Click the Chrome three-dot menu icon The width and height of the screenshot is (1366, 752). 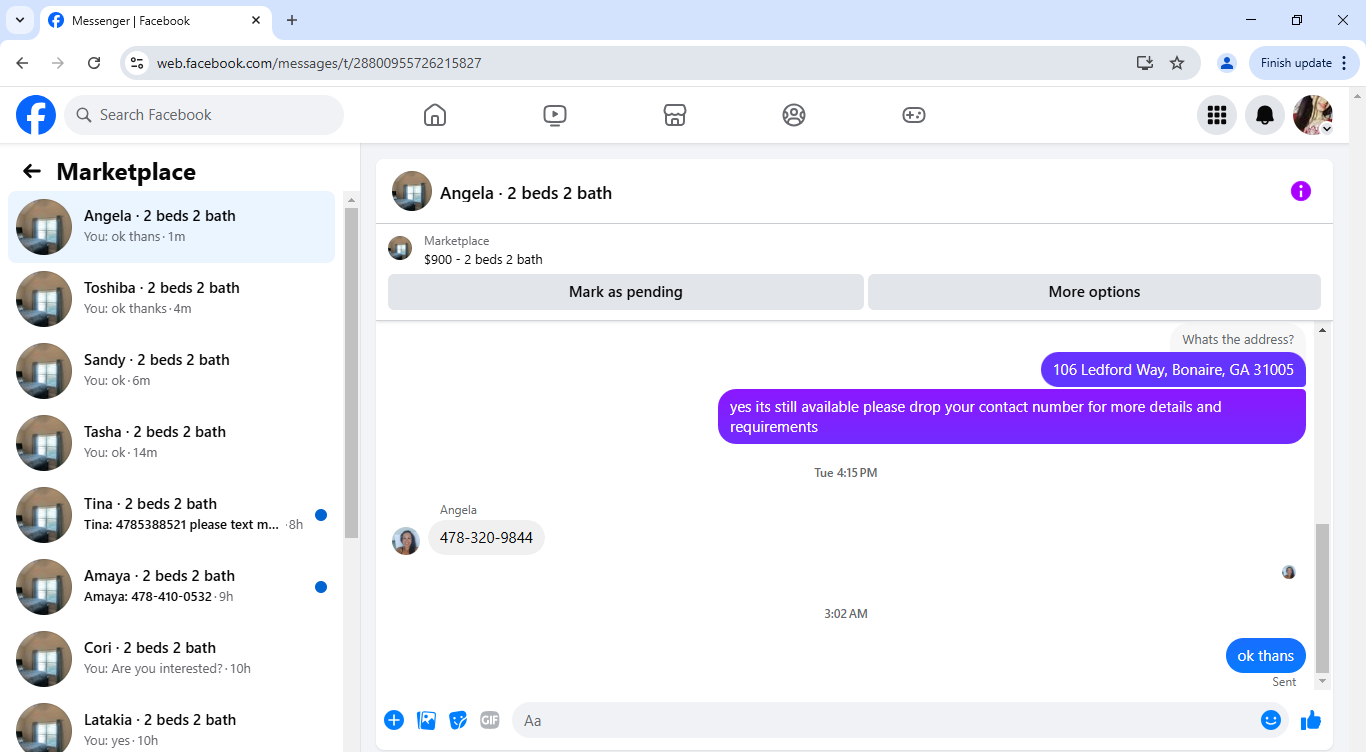[x=1344, y=63]
